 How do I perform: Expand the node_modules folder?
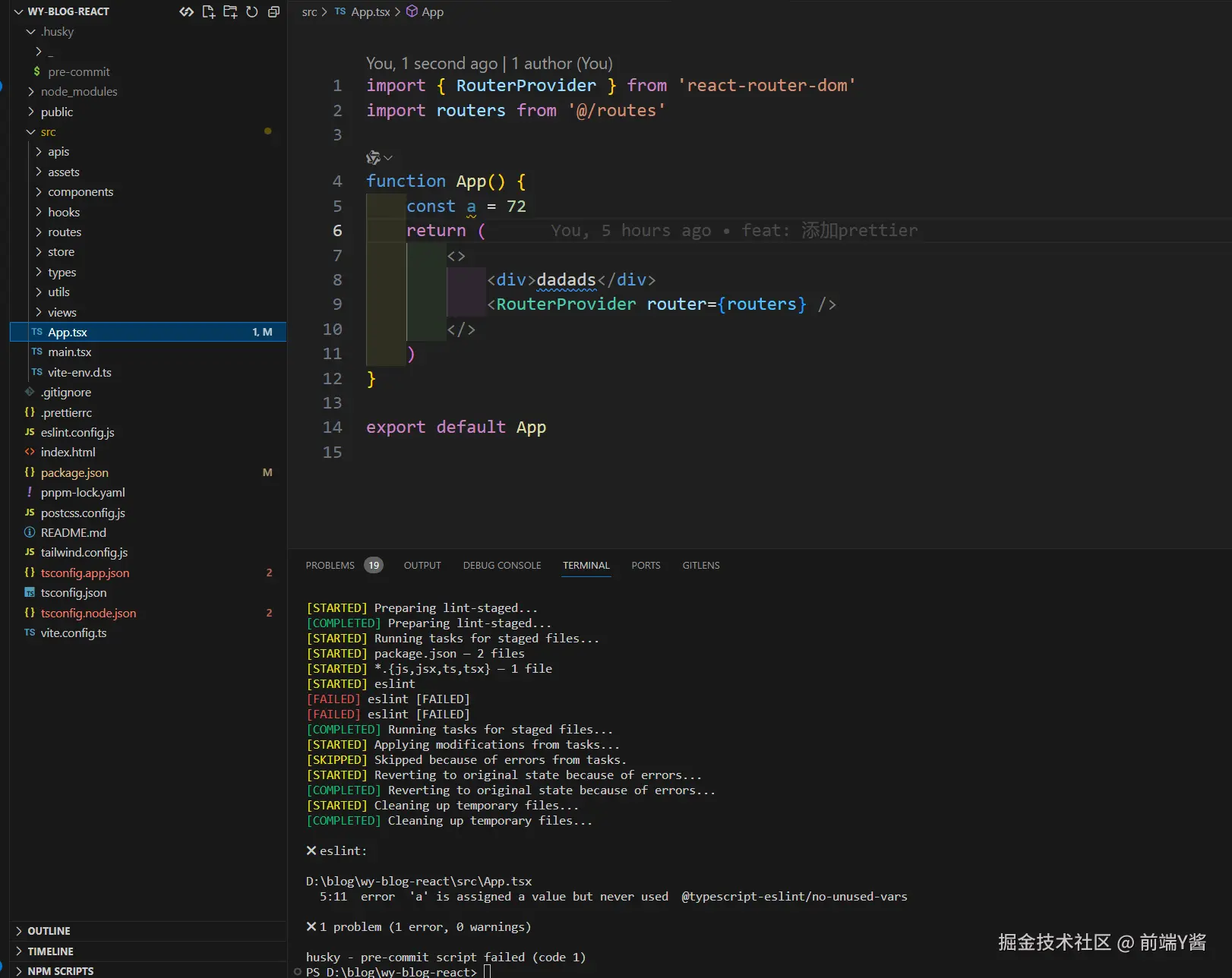coord(31,92)
